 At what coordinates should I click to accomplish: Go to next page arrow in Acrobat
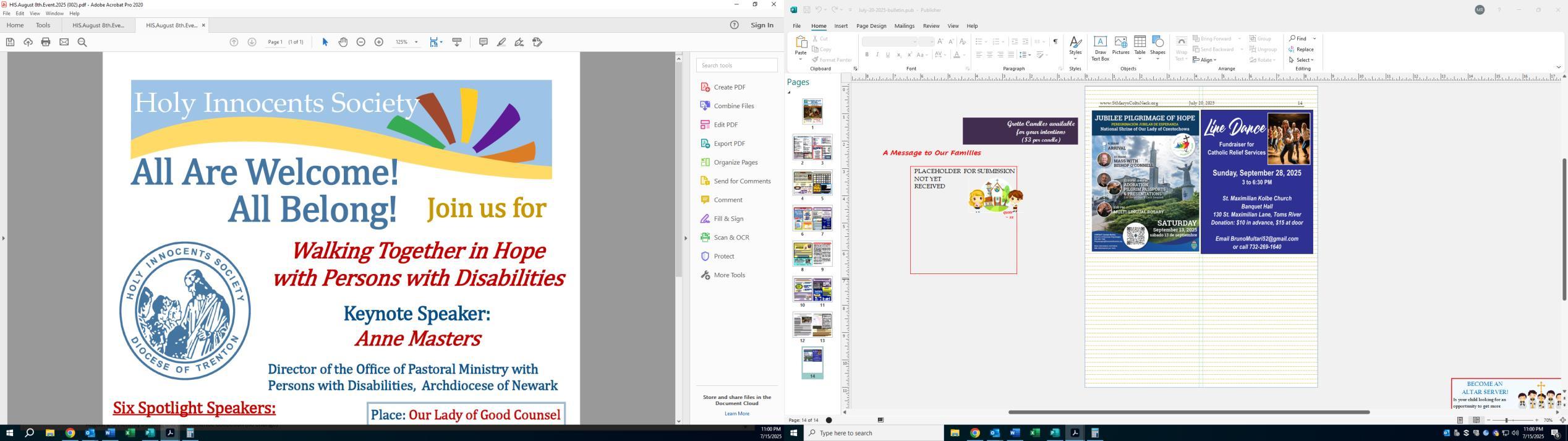pyautogui.click(x=252, y=42)
